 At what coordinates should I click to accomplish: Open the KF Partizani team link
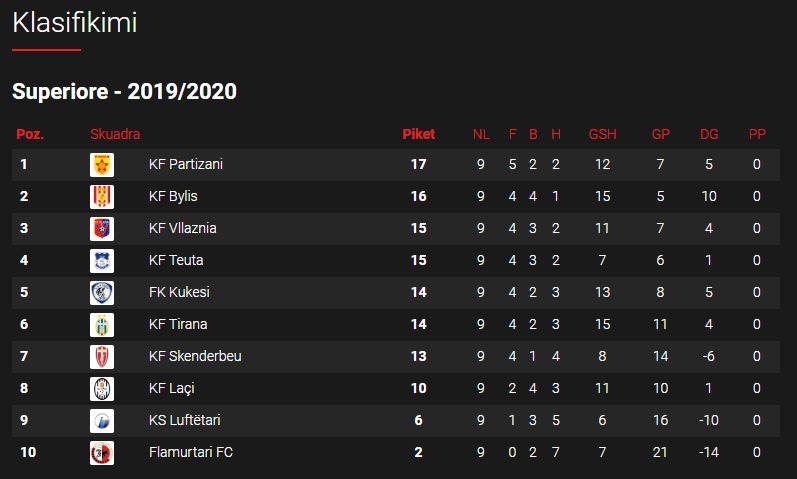click(186, 164)
